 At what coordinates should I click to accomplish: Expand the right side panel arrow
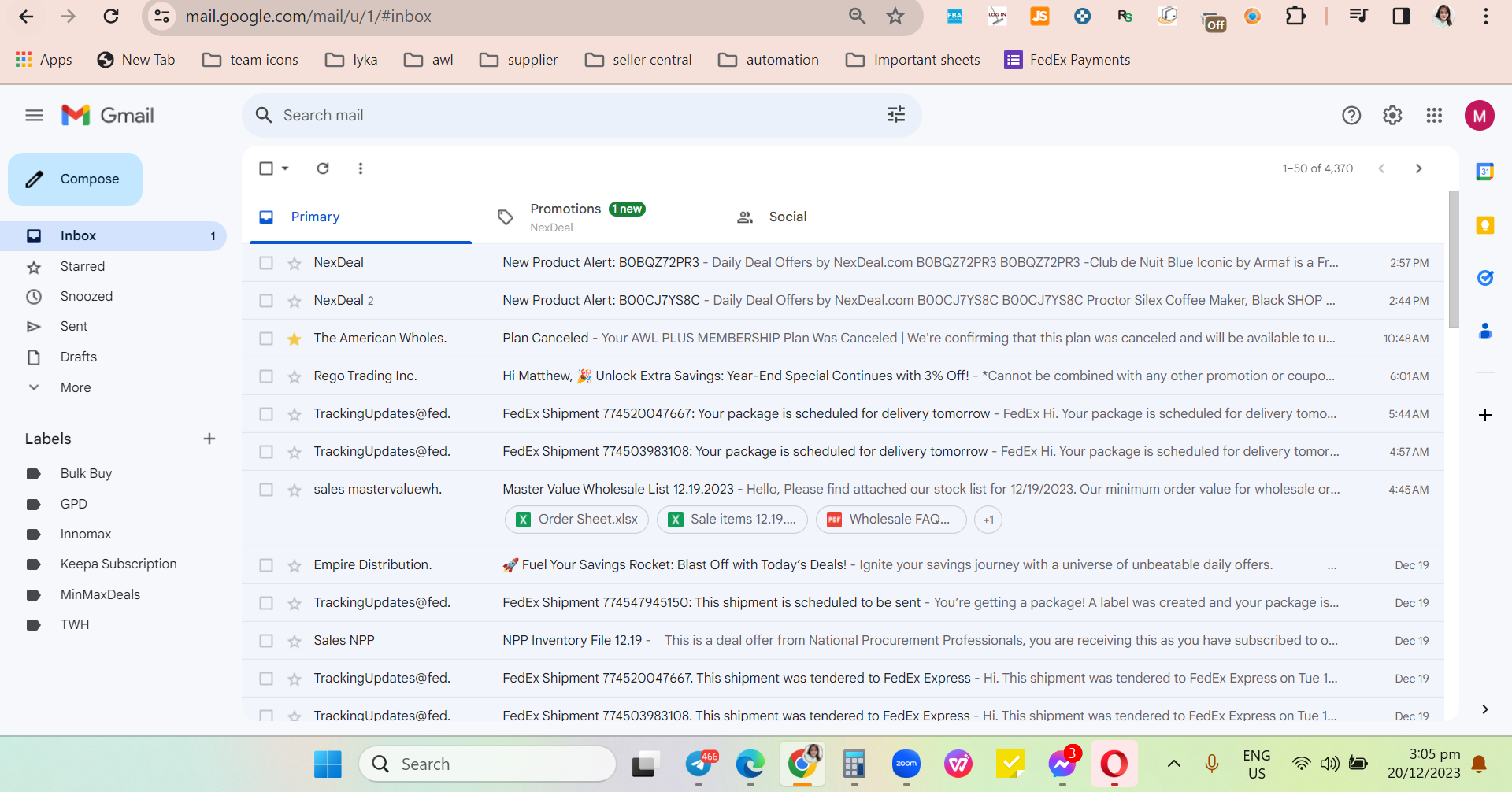1485,709
